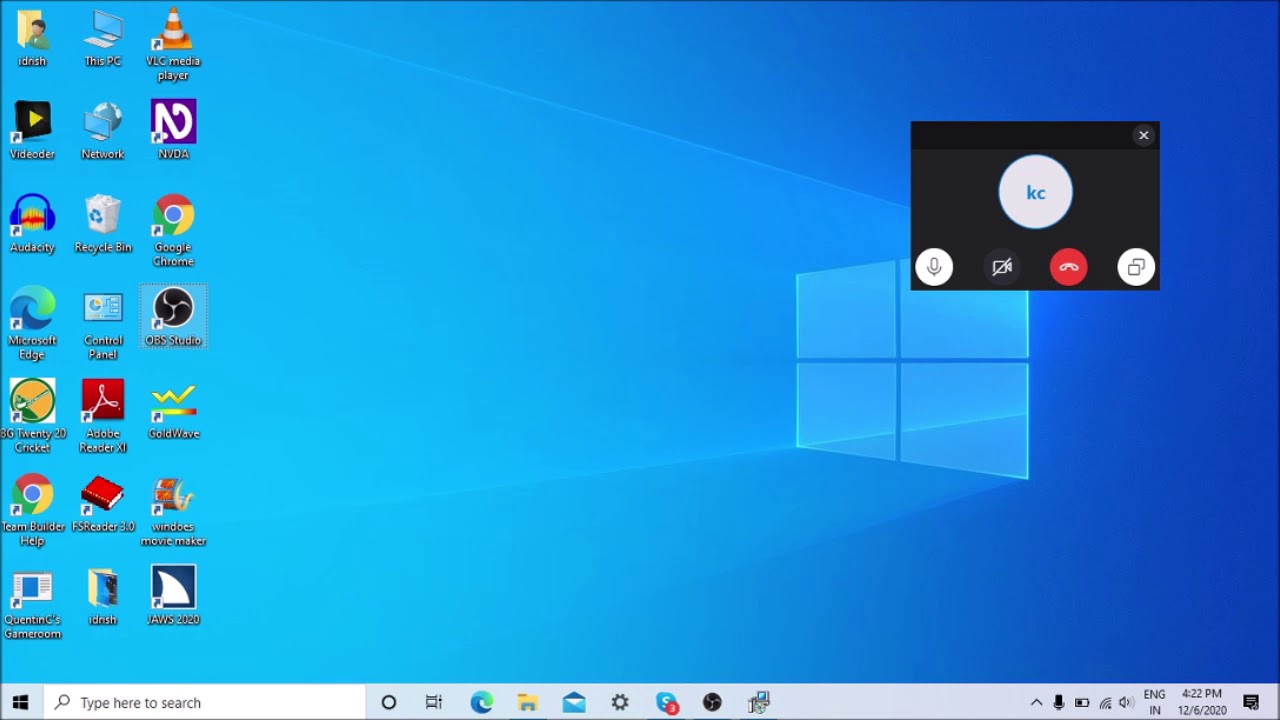Viewport: 1280px width, 720px height.
Task: Change the ENG IN input language
Action: click(x=1155, y=702)
